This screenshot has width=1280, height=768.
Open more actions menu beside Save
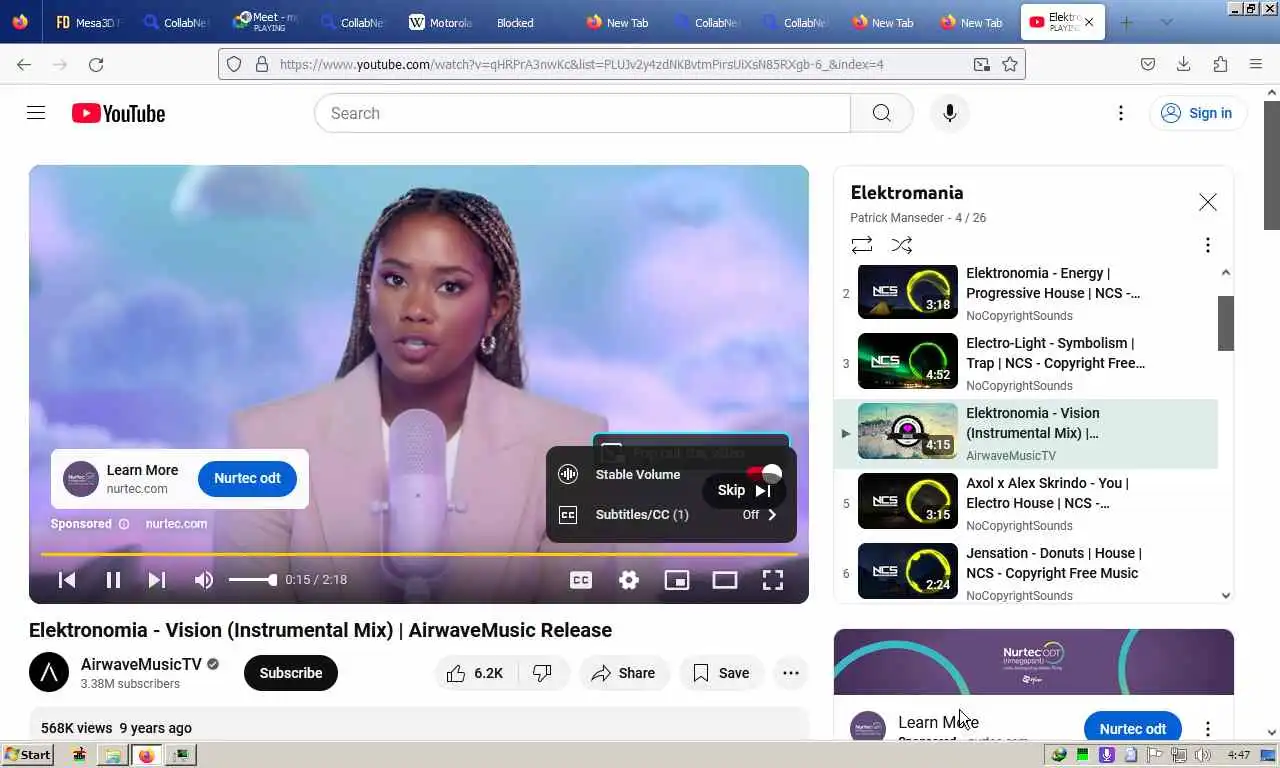point(791,673)
